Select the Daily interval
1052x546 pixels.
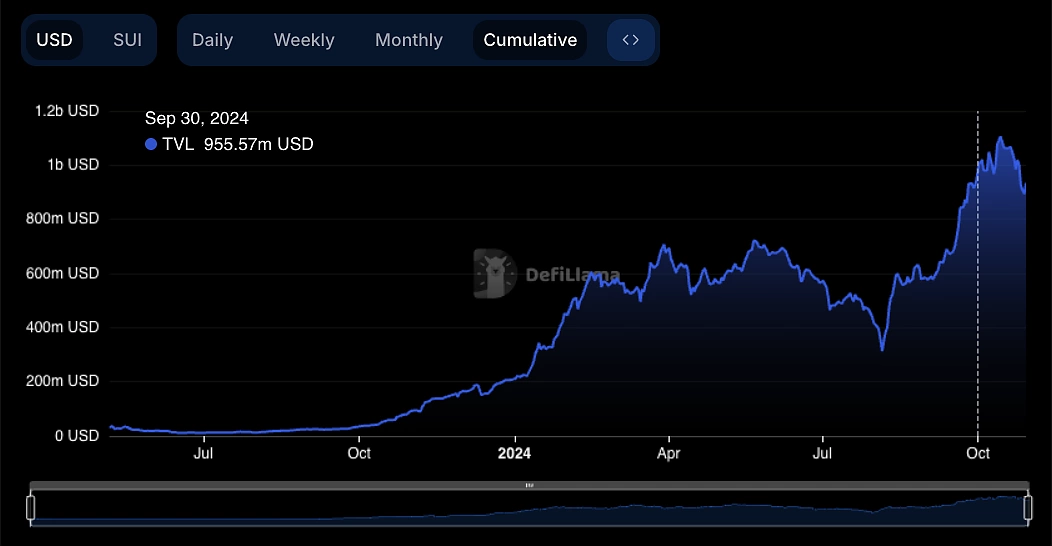pyautogui.click(x=212, y=40)
